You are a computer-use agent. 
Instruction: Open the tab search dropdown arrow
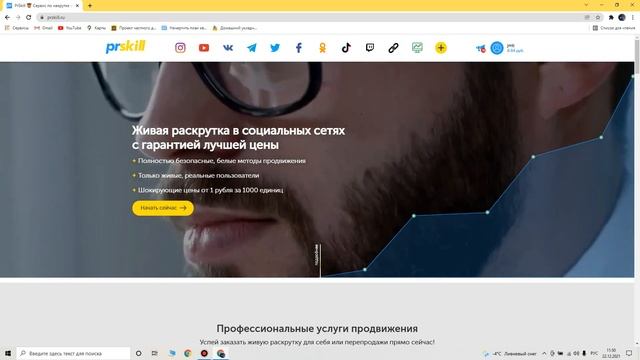click(587, 5)
